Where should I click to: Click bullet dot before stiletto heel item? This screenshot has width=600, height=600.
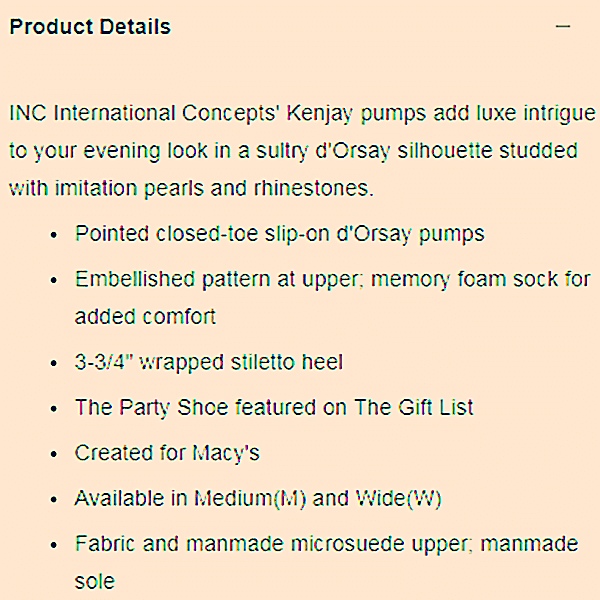click(53, 362)
